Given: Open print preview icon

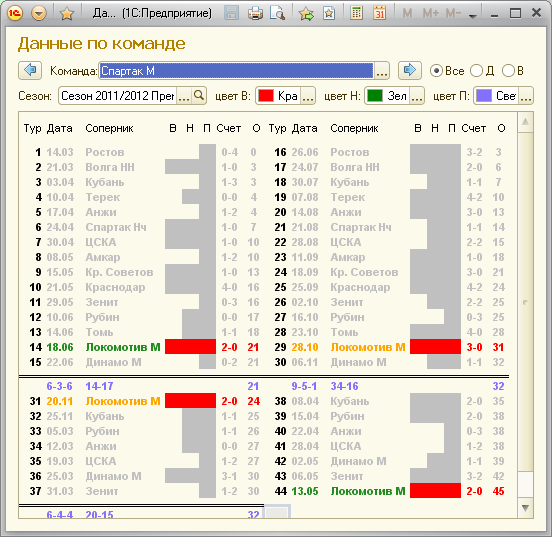Looking at the screenshot, I should coord(277,13).
